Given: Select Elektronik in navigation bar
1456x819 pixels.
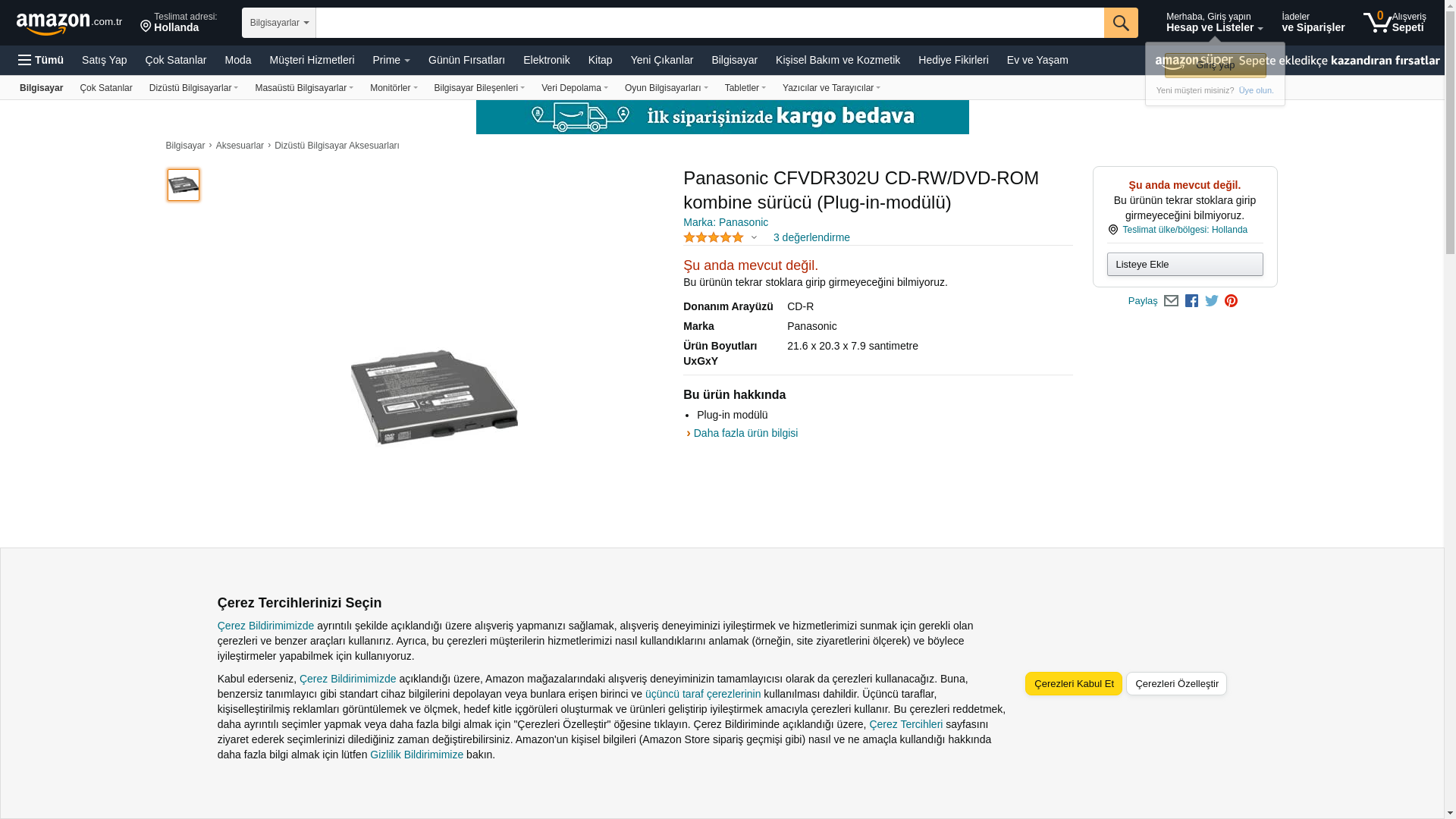Looking at the screenshot, I should (x=546, y=60).
